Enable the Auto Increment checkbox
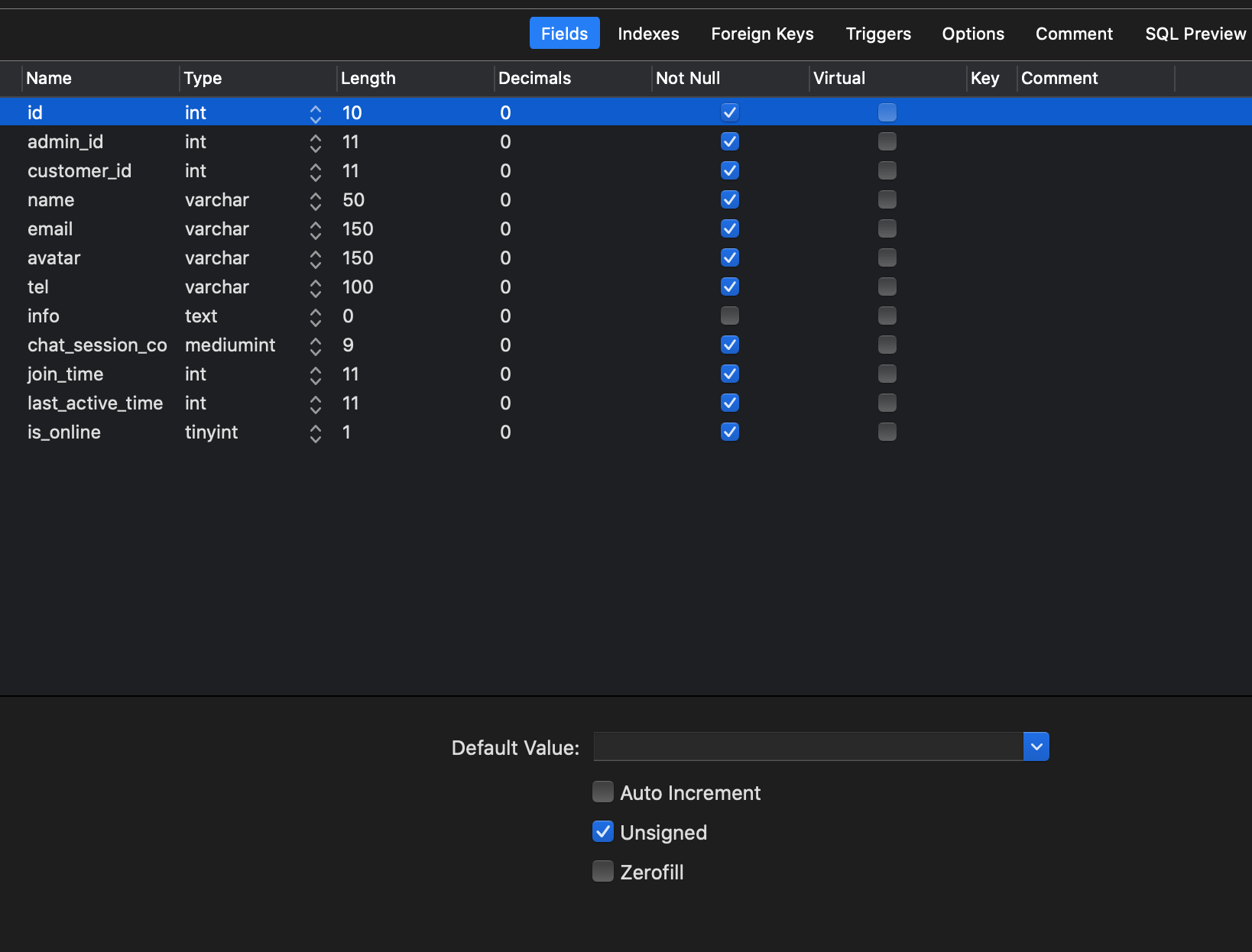Screen dimensions: 1252x952 (x=603, y=792)
